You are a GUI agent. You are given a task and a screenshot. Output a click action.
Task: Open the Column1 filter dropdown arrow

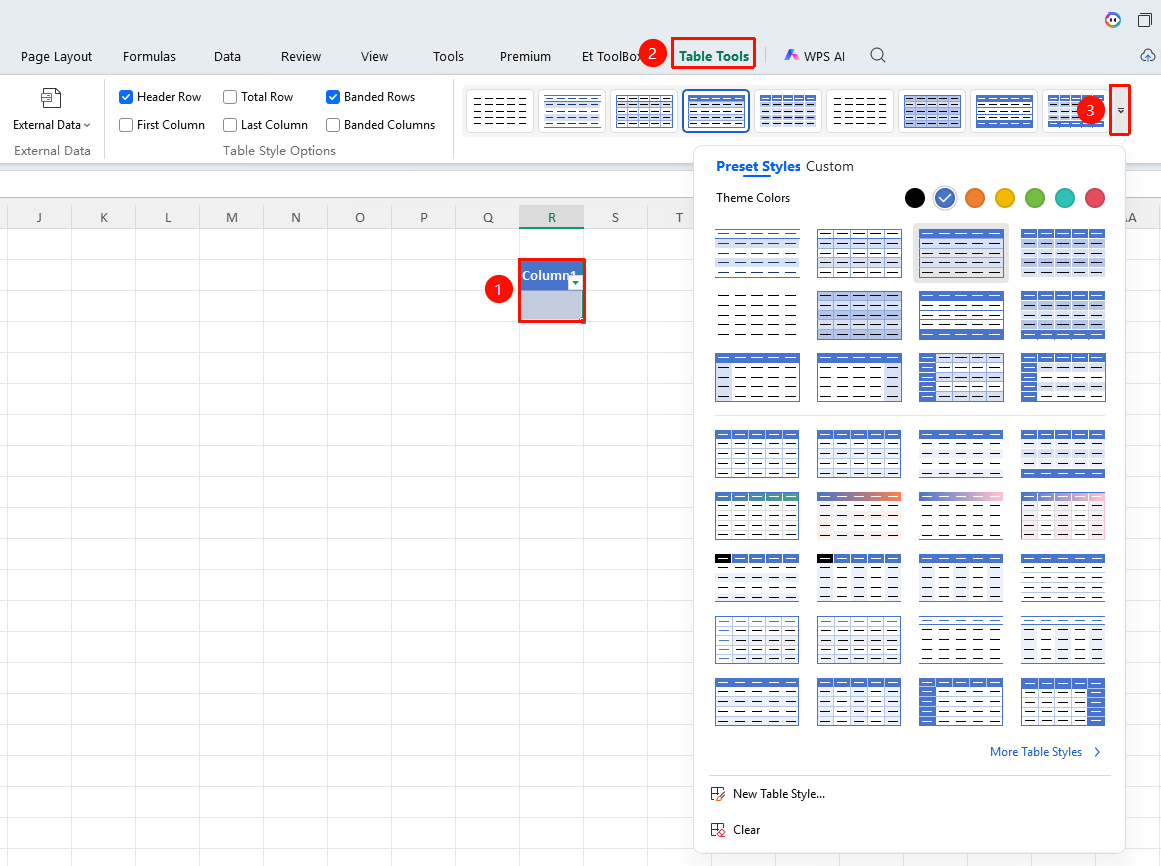coord(575,283)
